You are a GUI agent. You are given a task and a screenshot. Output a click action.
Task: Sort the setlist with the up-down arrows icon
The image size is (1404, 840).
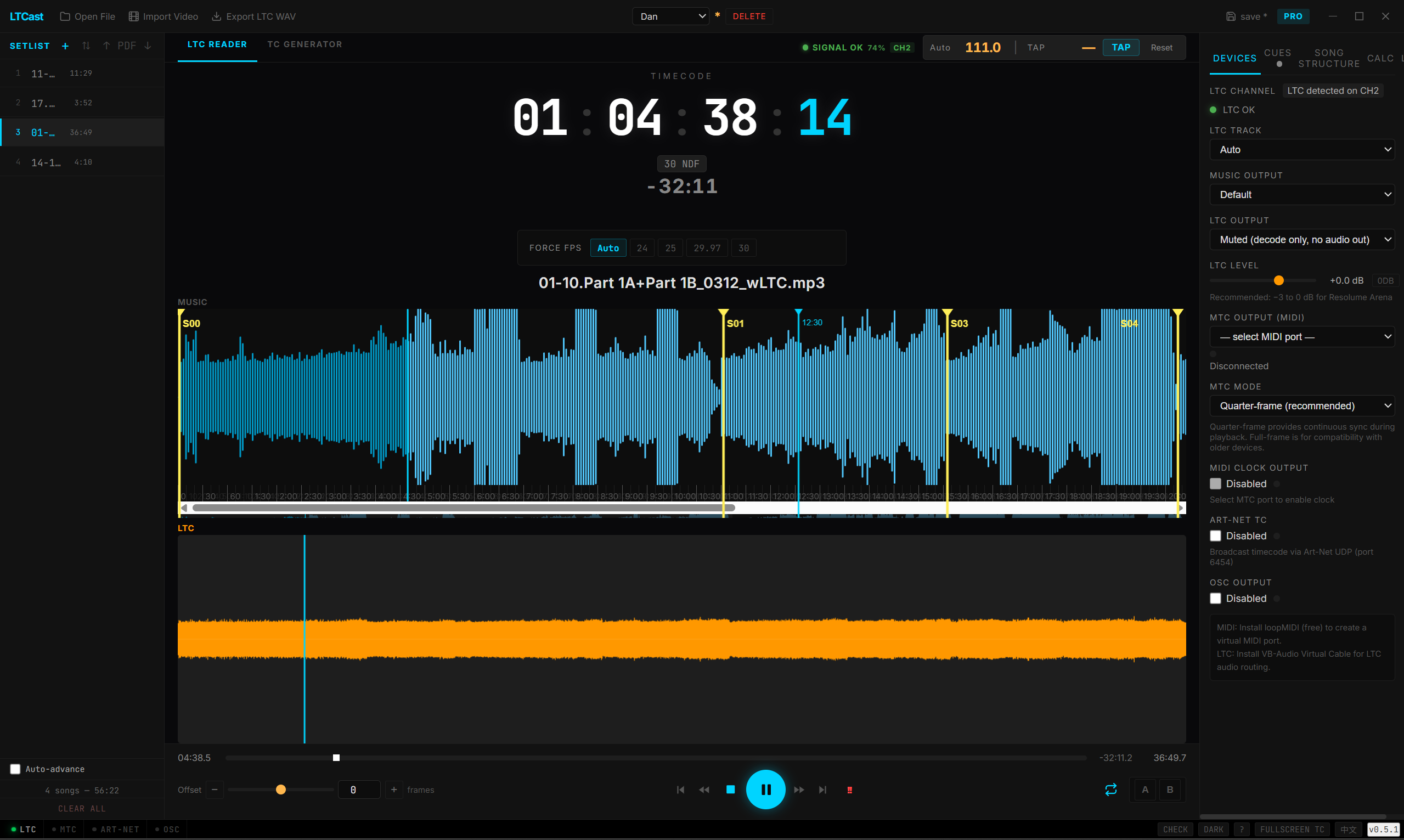86,46
